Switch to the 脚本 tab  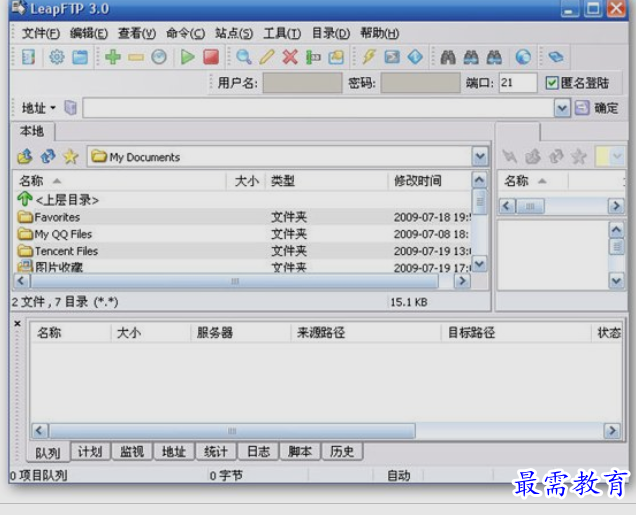300,451
